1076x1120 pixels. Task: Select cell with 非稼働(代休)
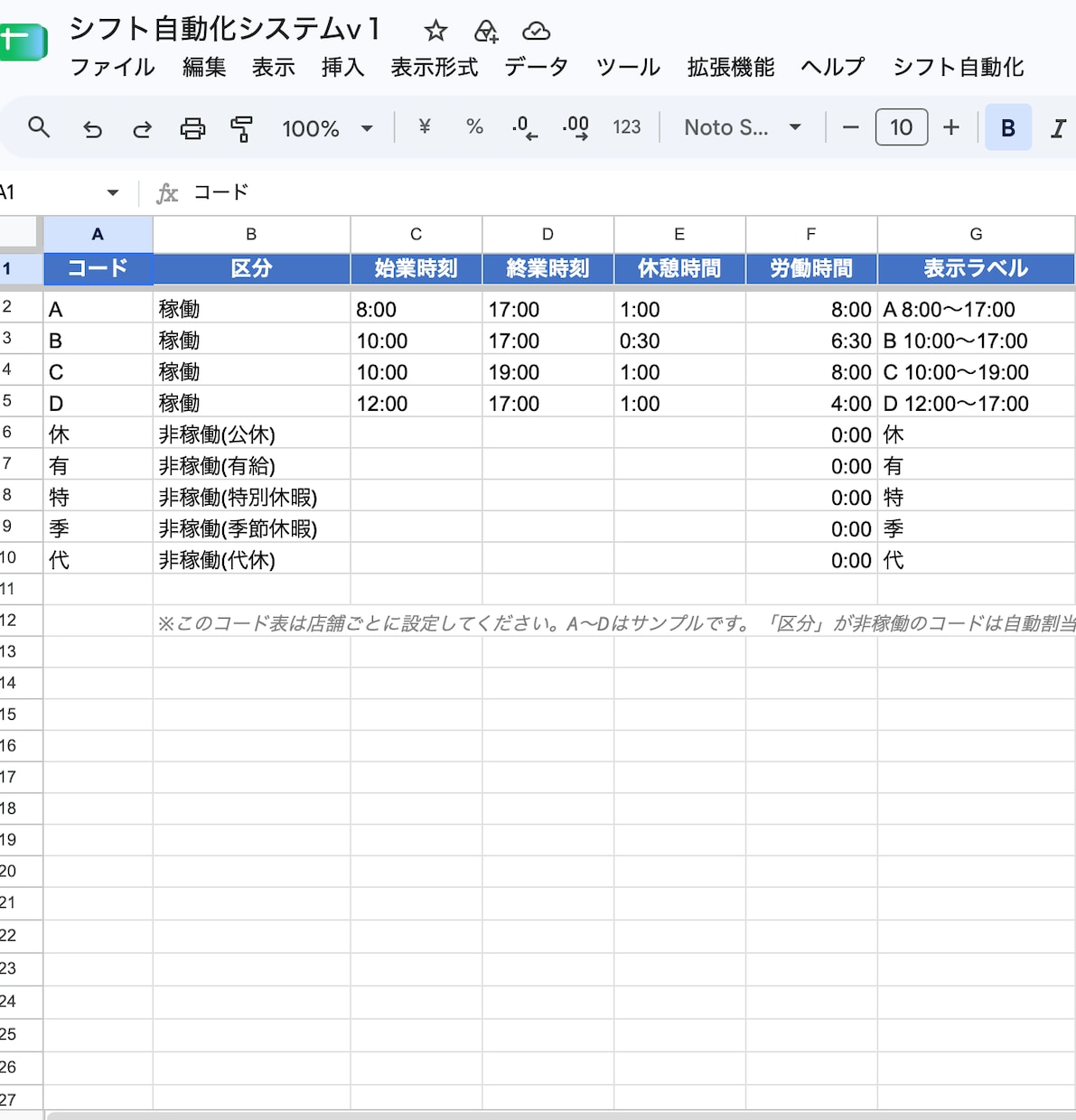pyautogui.click(x=251, y=560)
